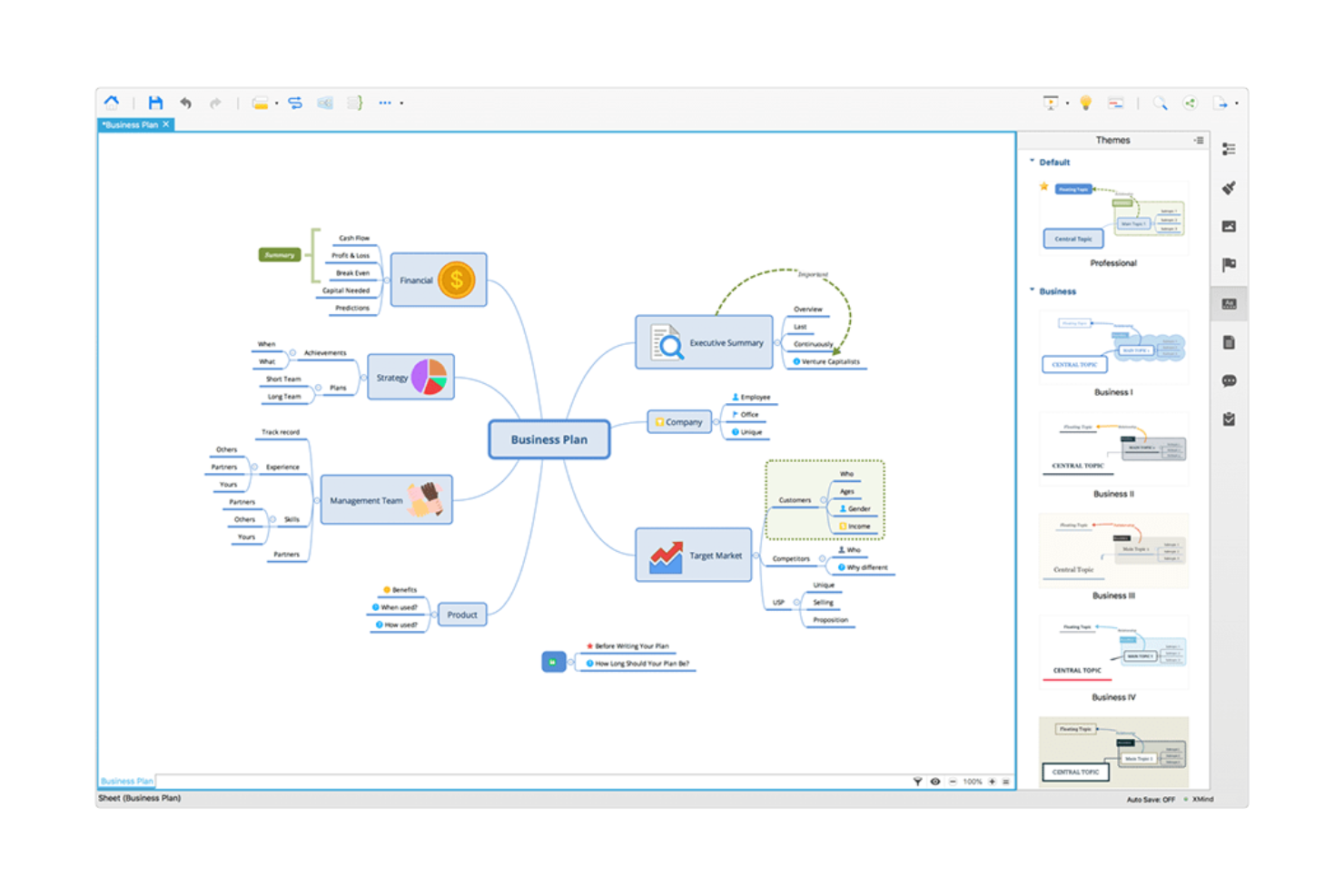Open search with the magnifier icon
The image size is (1344, 896).
pos(1160,103)
